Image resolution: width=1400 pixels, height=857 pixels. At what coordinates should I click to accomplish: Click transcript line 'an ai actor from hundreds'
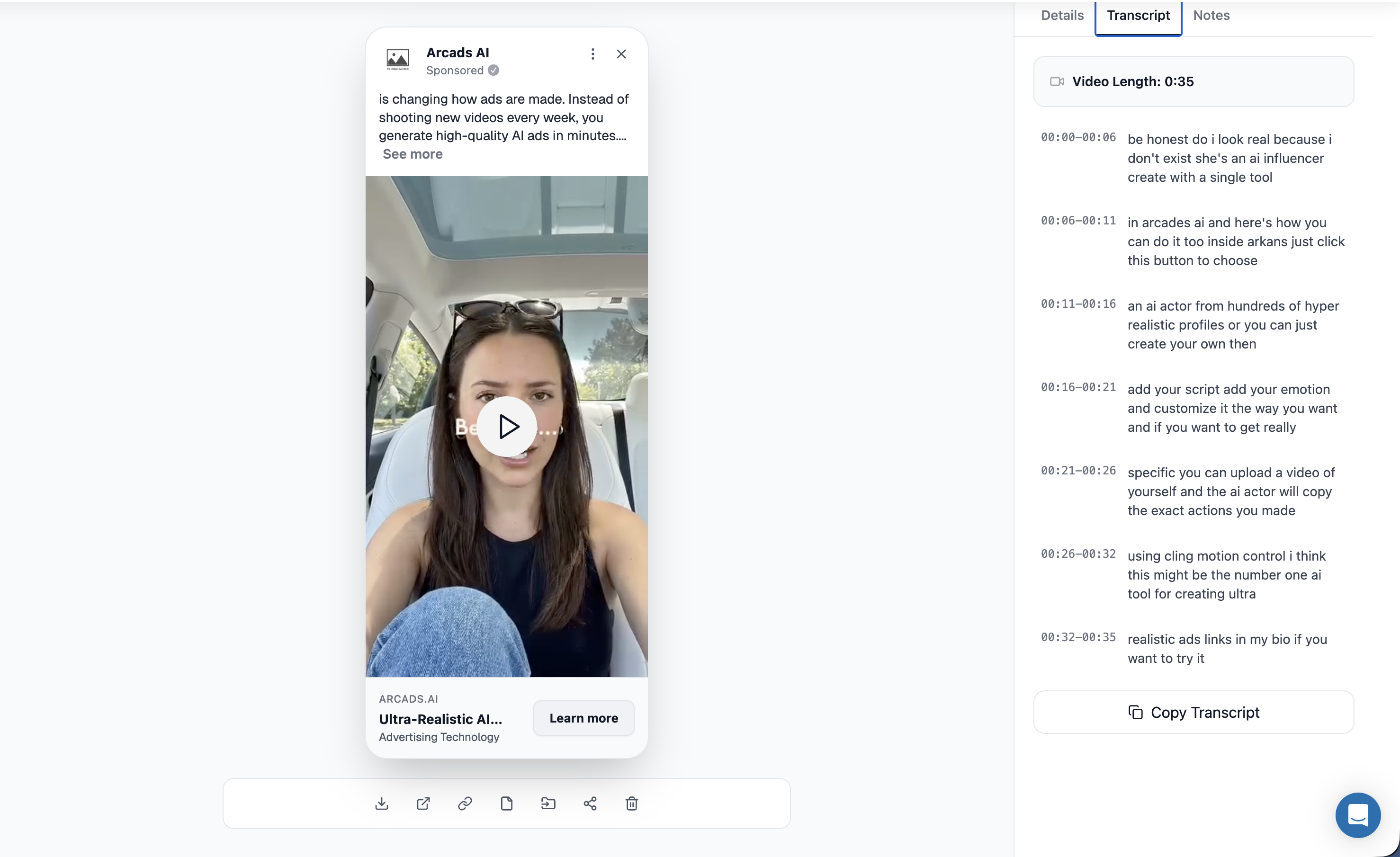point(1233,325)
